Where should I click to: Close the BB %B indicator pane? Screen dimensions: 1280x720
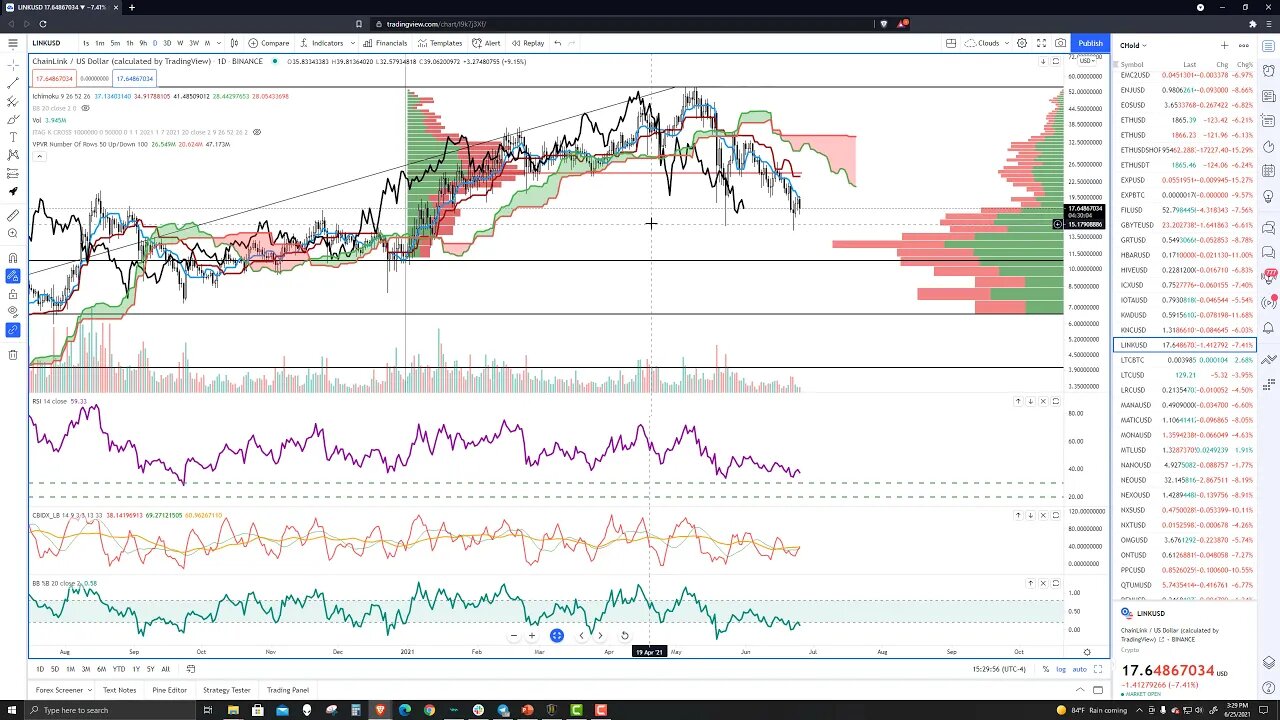pos(1043,583)
